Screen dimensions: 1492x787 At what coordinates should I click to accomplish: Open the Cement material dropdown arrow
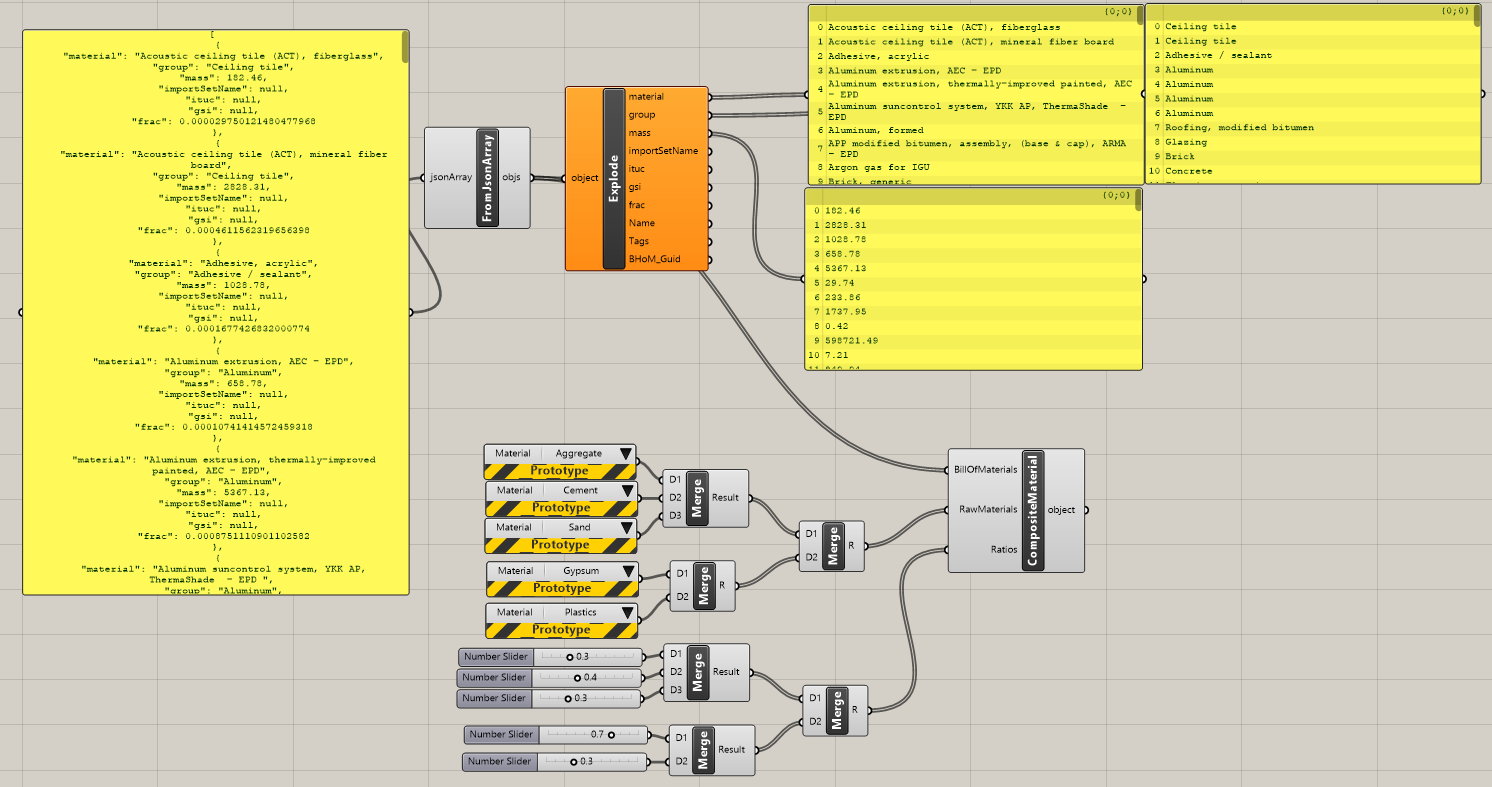[626, 491]
